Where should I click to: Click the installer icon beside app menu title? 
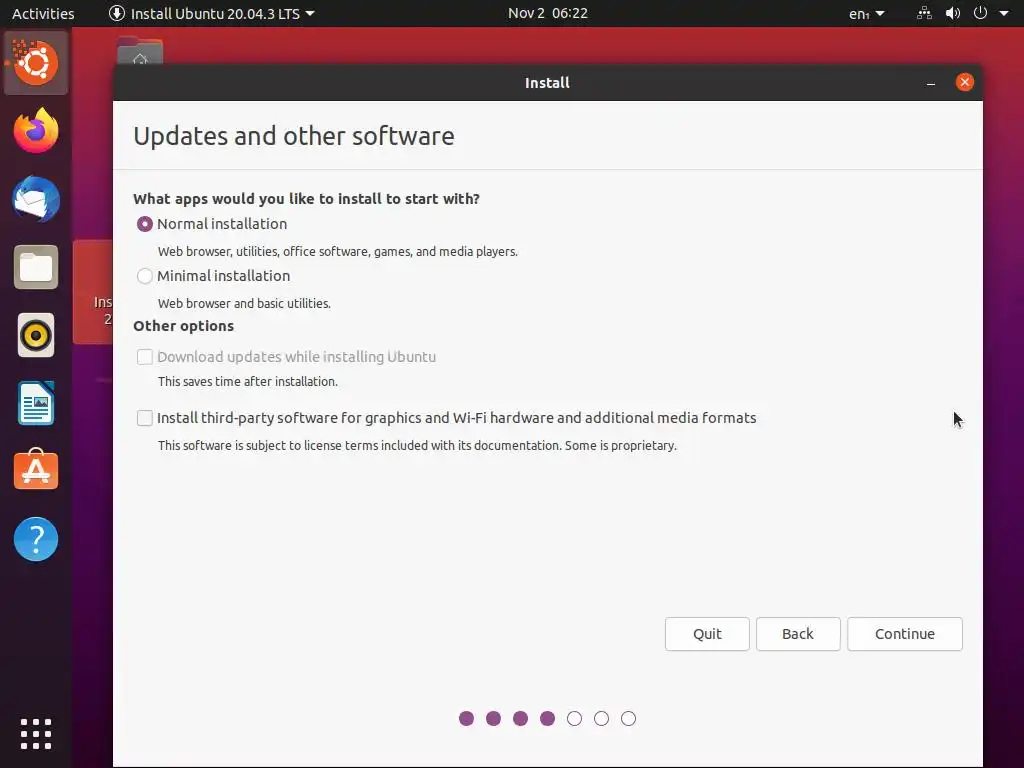117,13
